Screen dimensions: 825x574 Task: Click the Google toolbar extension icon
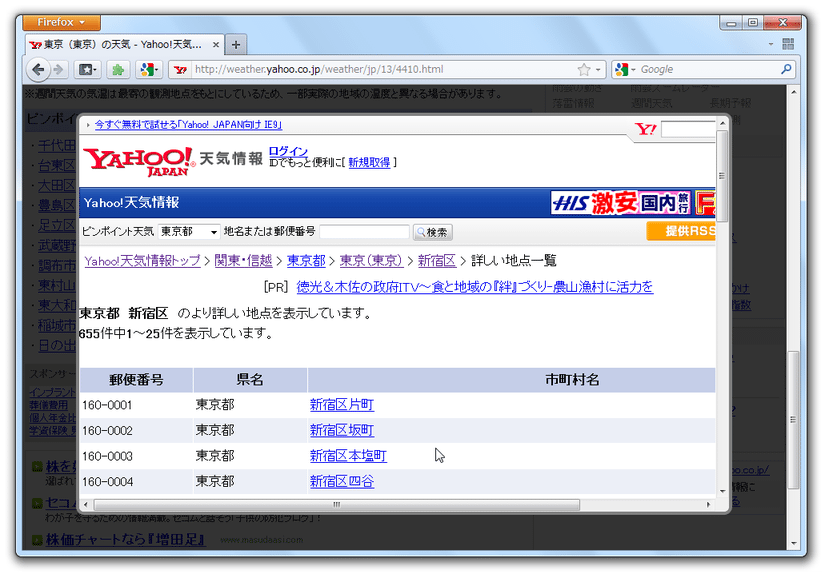click(x=149, y=69)
